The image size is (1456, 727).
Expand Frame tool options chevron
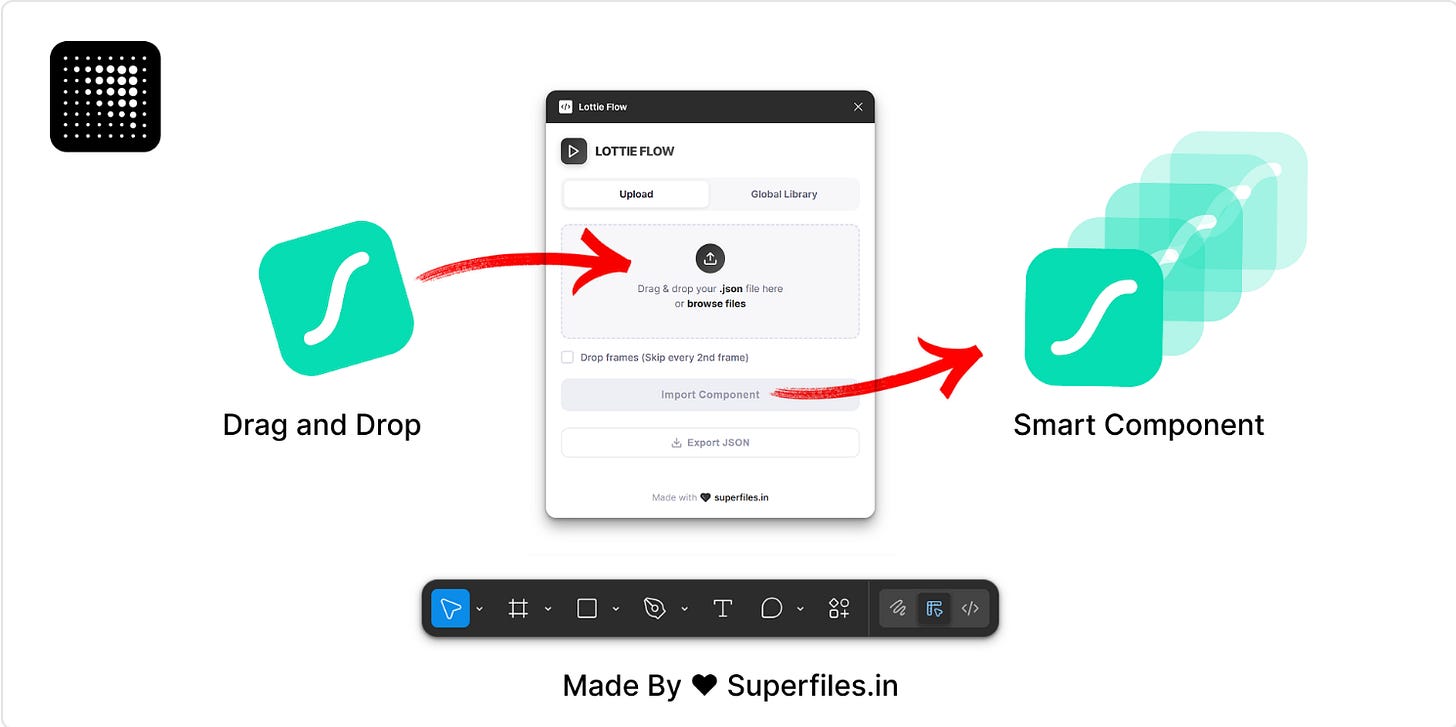[548, 608]
